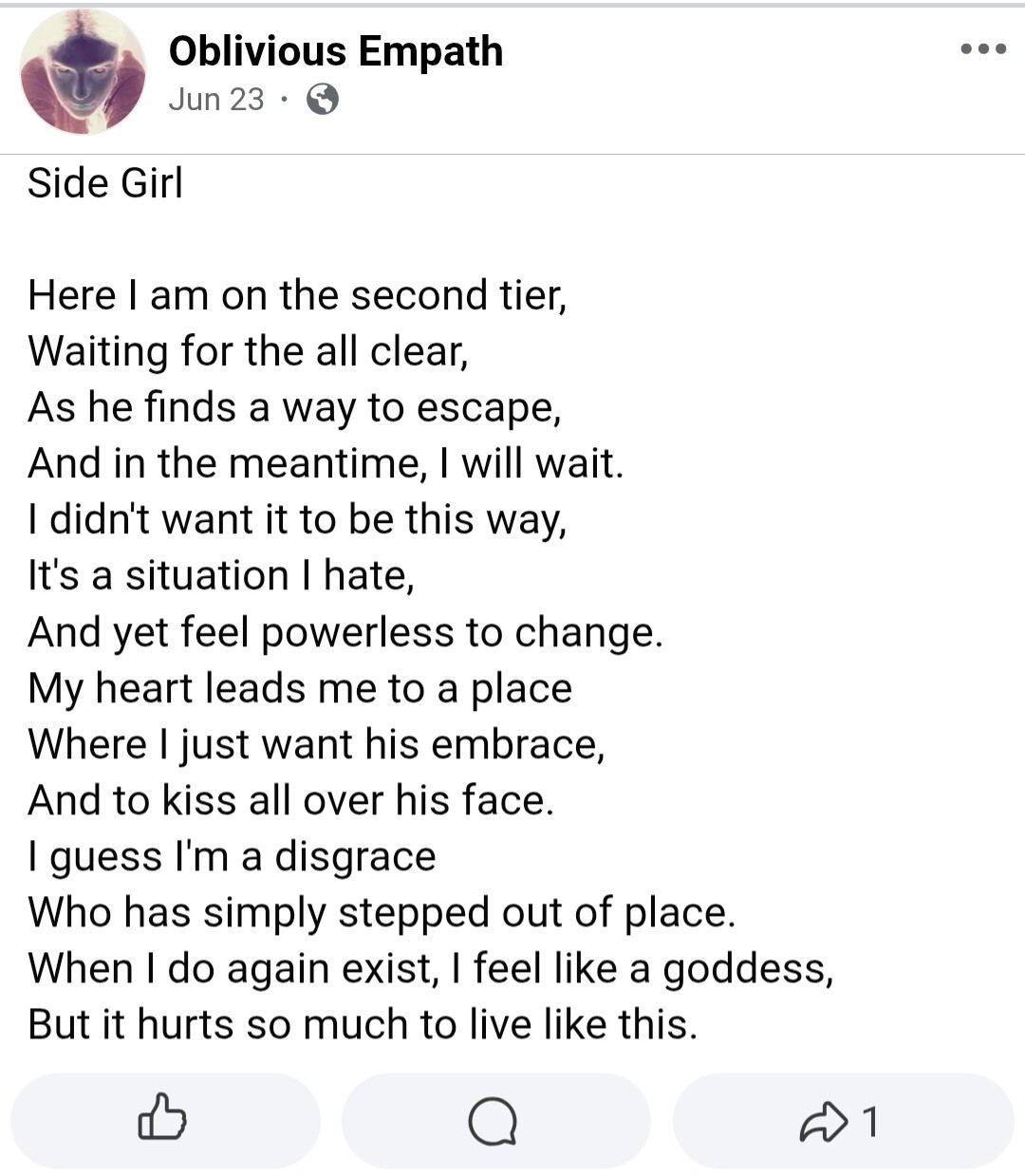1025x1176 pixels.
Task: Click the line 'My heart leads me to a place'
Action: pyautogui.click(x=300, y=688)
